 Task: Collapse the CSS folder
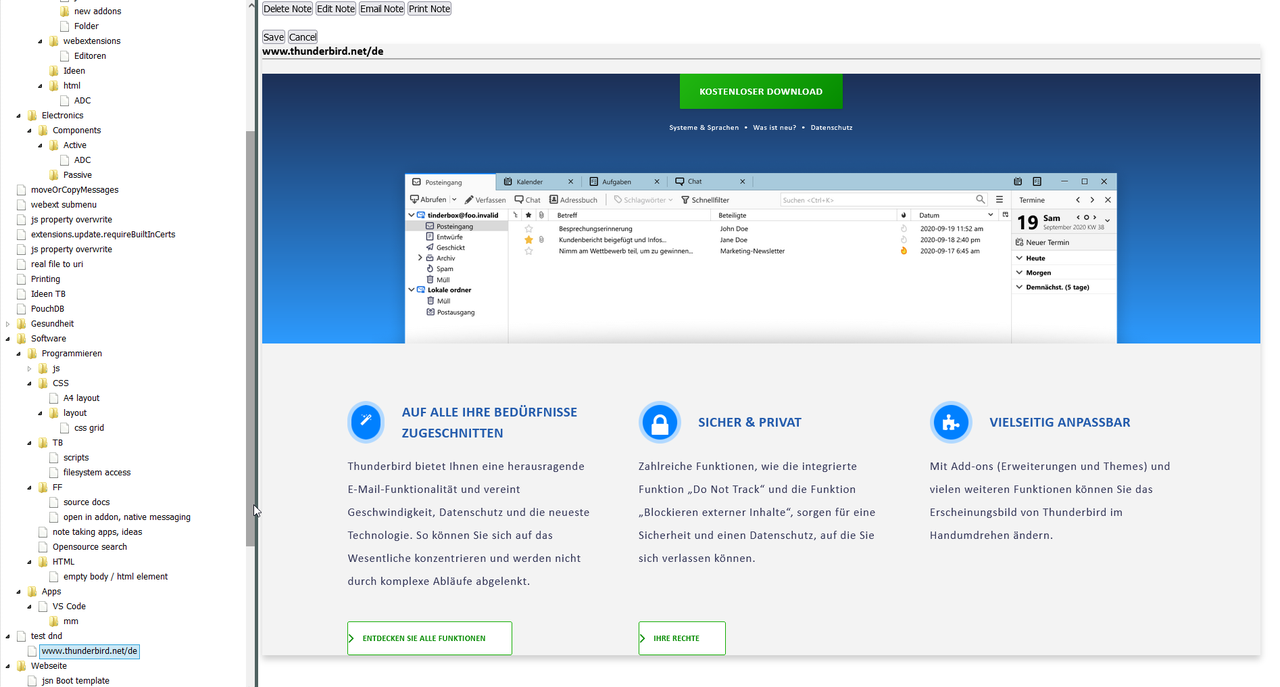click(30, 383)
